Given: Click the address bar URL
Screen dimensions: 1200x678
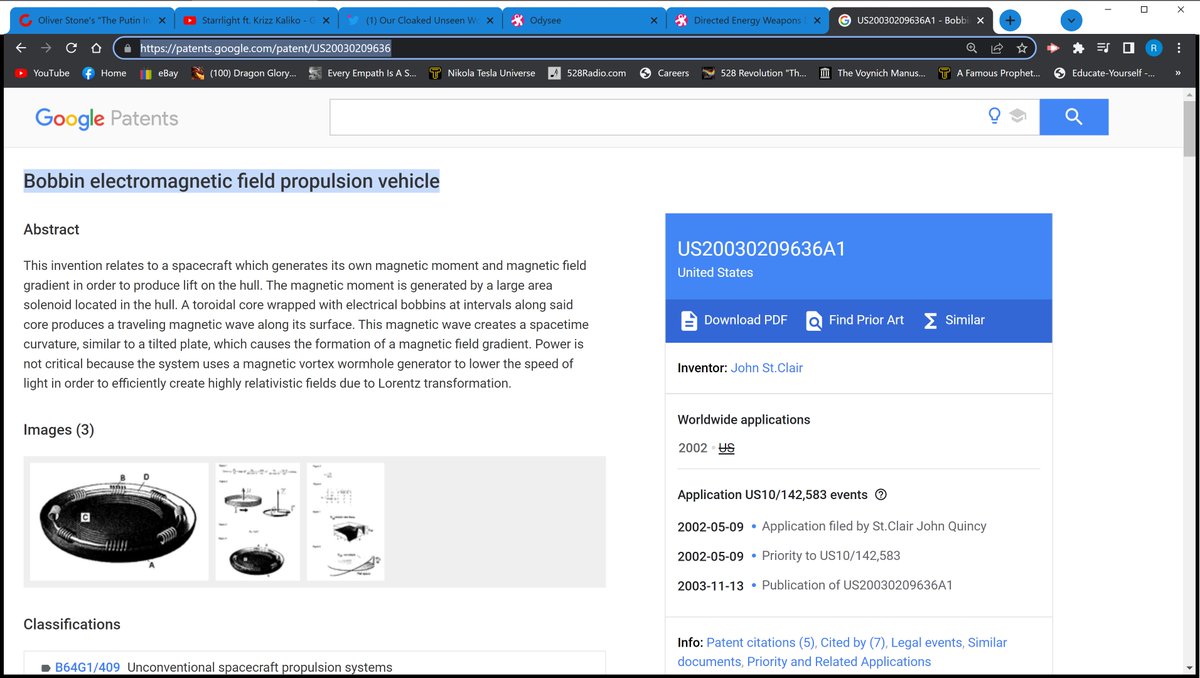Looking at the screenshot, I should (x=265, y=48).
